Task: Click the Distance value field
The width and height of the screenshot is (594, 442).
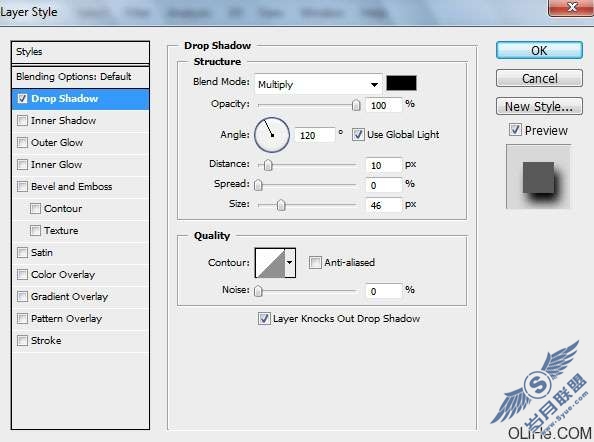Action: coord(383,165)
